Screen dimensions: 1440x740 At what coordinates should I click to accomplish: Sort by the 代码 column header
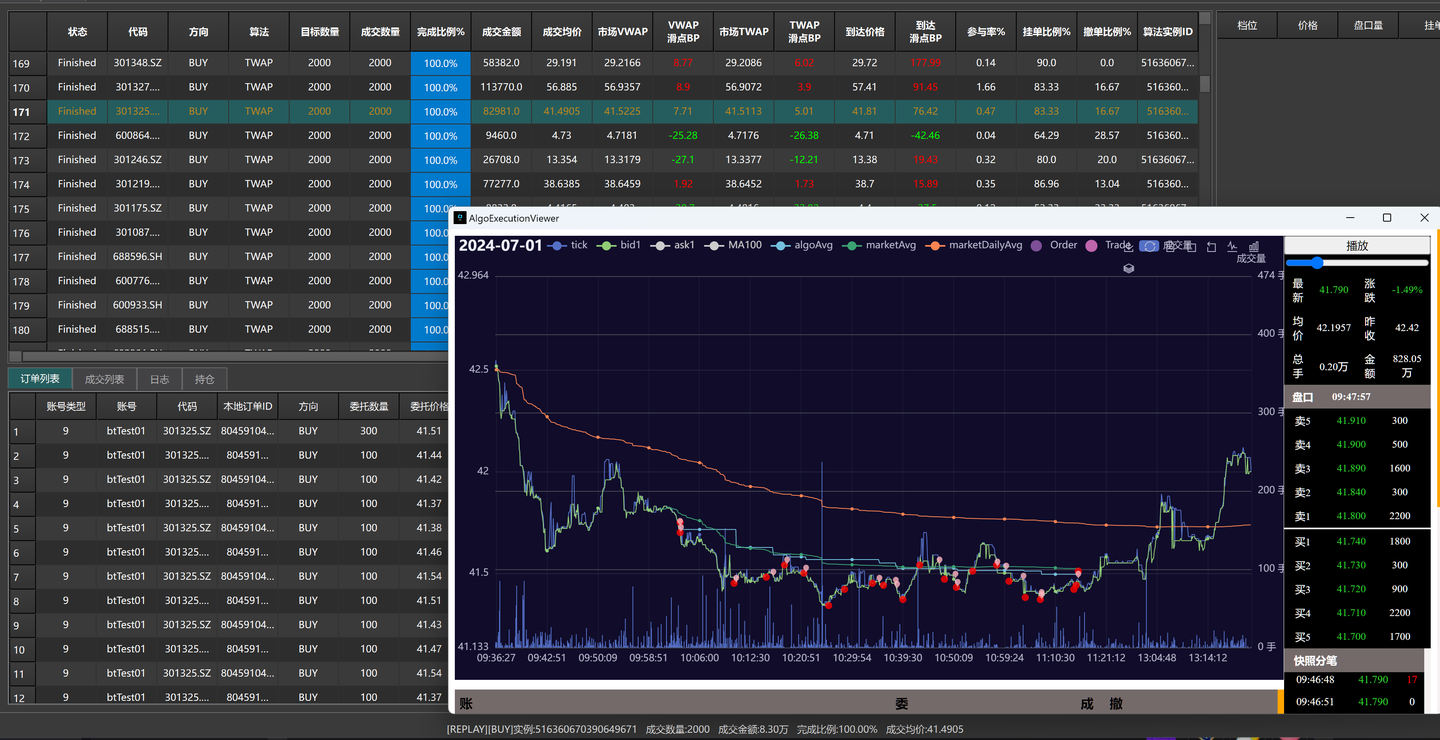tap(138, 32)
